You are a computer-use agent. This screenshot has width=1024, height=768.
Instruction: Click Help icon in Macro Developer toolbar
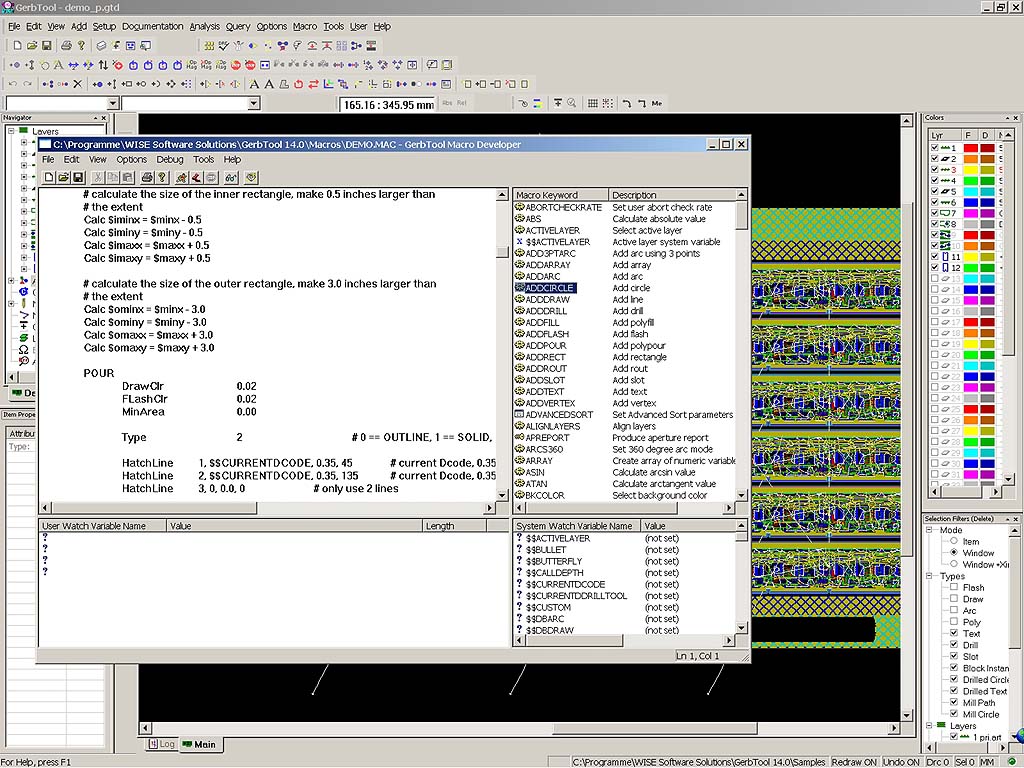(161, 178)
